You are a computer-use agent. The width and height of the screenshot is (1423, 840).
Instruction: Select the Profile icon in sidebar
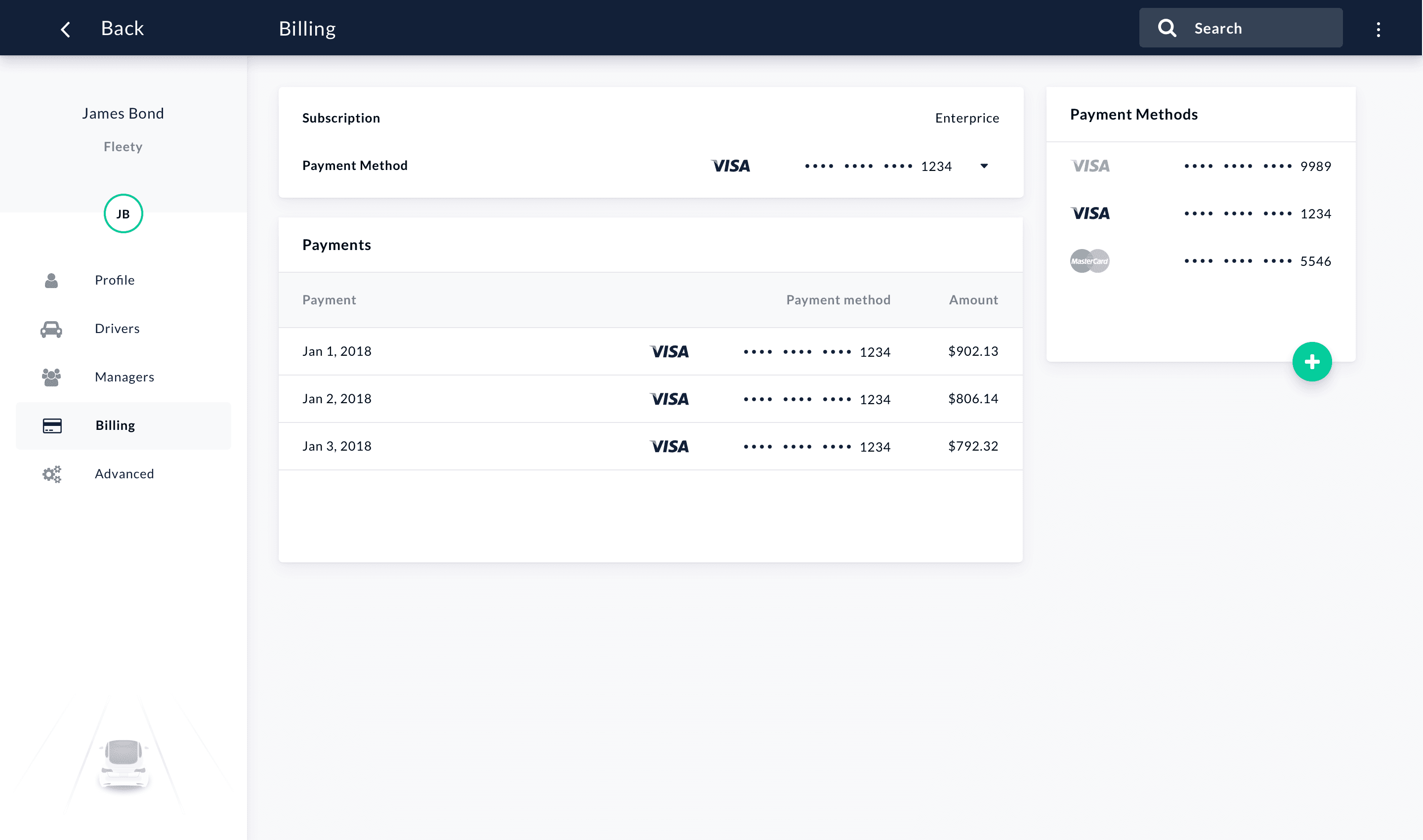(51, 280)
